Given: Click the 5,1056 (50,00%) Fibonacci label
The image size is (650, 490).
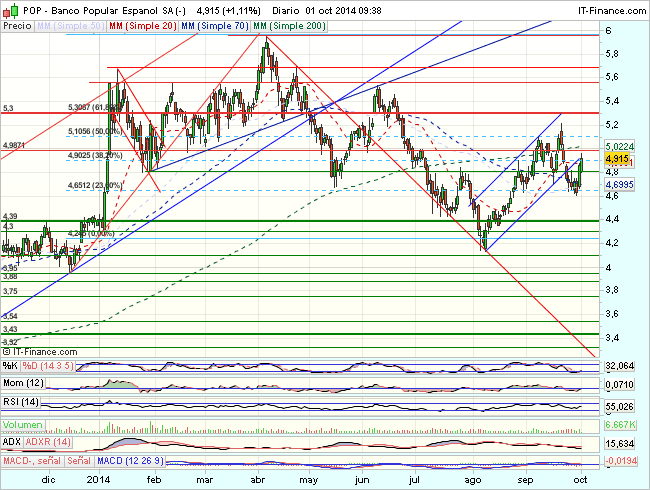Looking at the screenshot, I should point(95,131).
